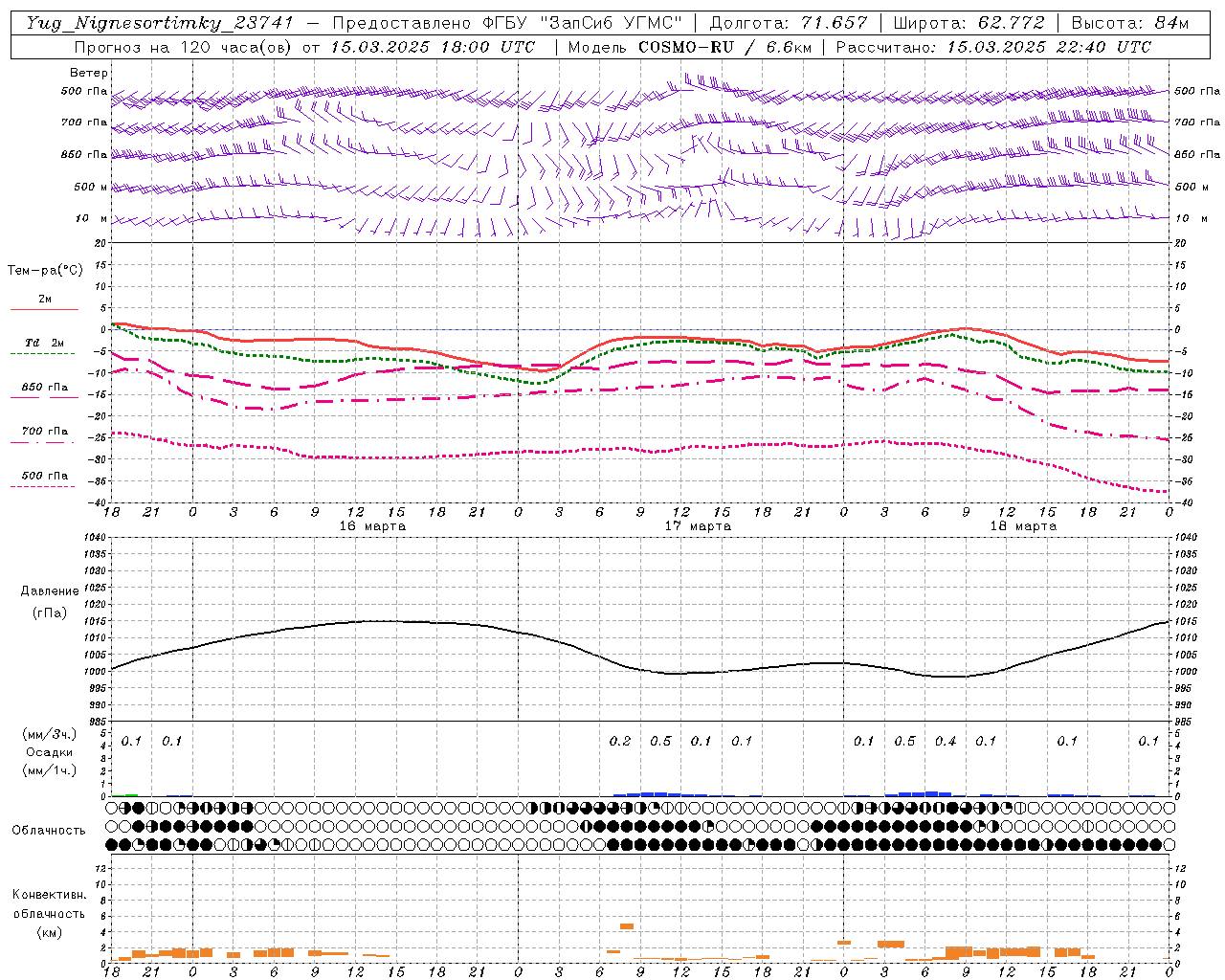Screen dimensions: 1225x980
Task: Click the dash-dot 700 гПа temperature legend line
Action: tap(44, 442)
